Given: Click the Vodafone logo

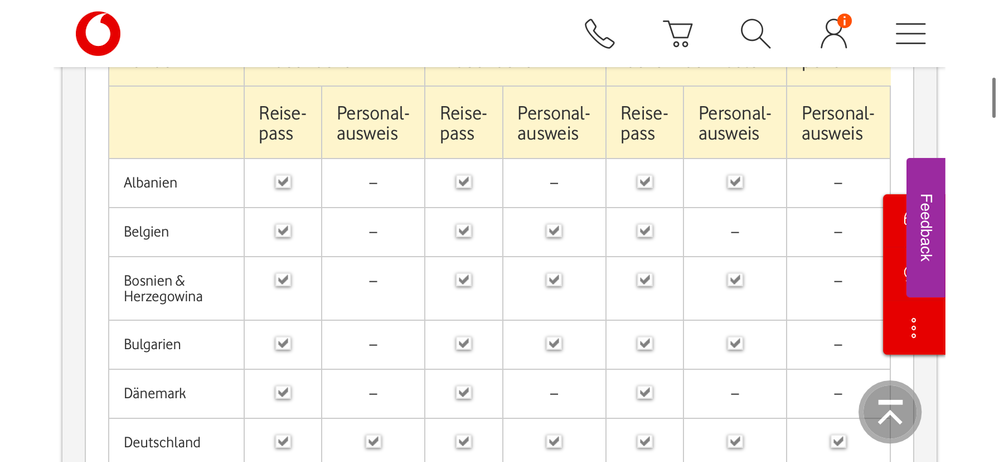Looking at the screenshot, I should pyautogui.click(x=98, y=34).
